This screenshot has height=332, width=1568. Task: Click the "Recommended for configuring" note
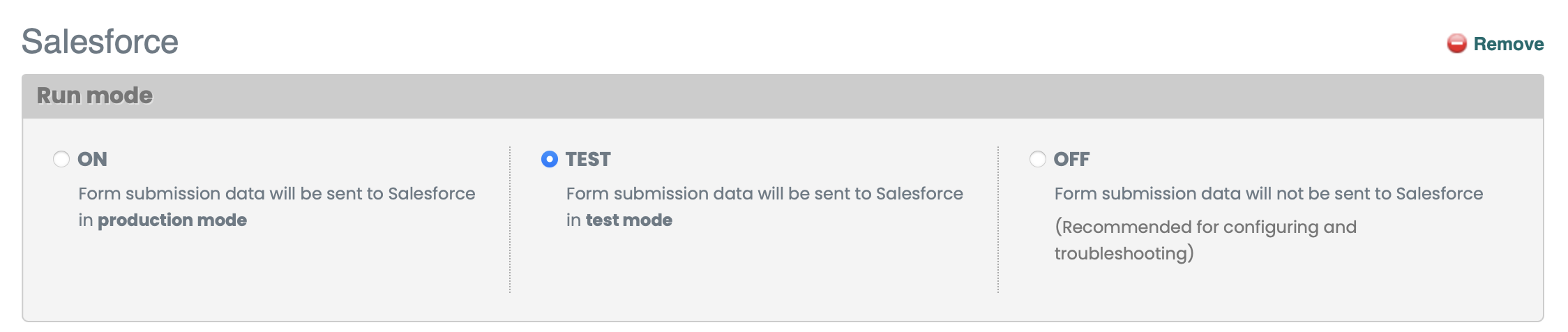[x=1205, y=227]
